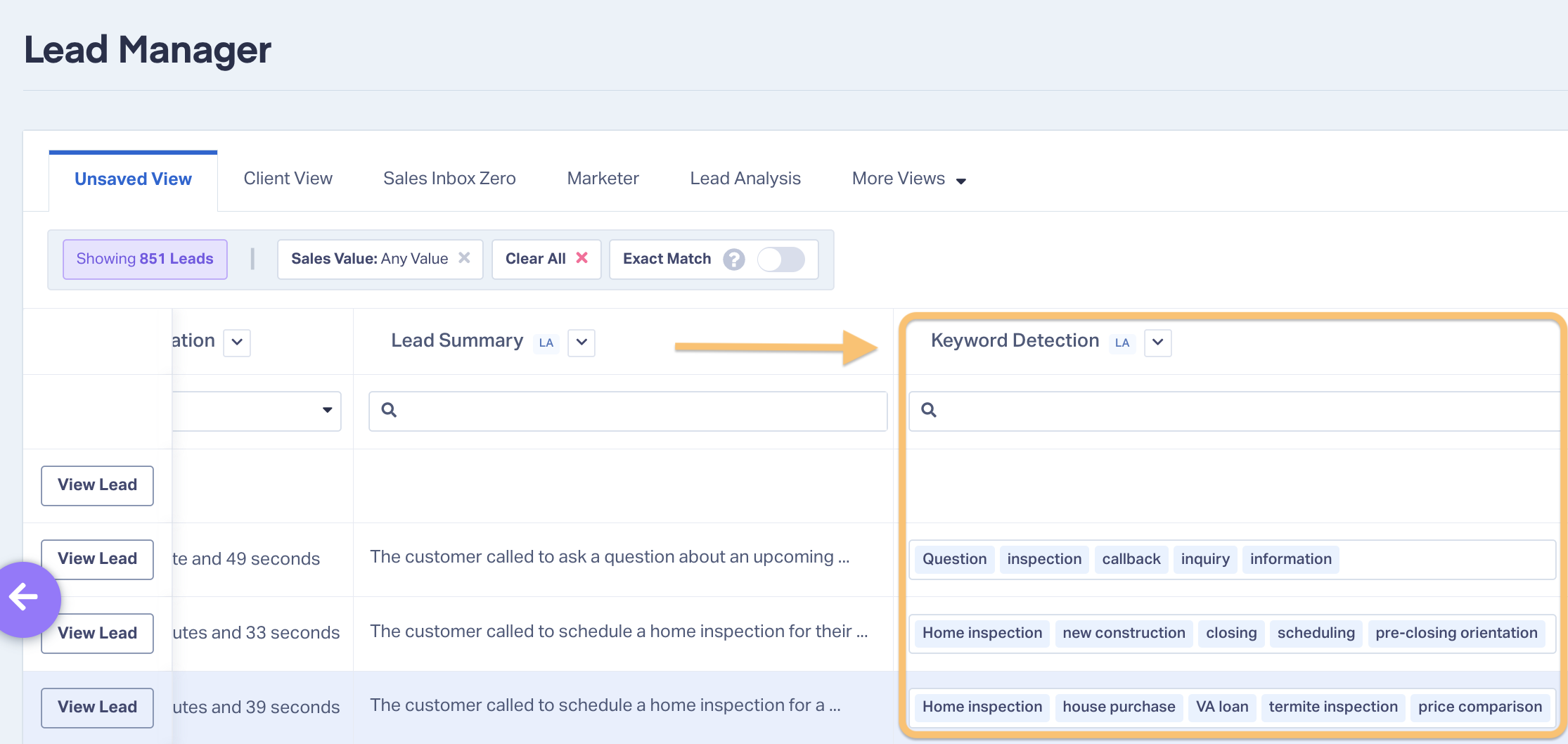Image resolution: width=1568 pixels, height=744 pixels.
Task: Click View Lead in the empty first row
Action: [97, 485]
